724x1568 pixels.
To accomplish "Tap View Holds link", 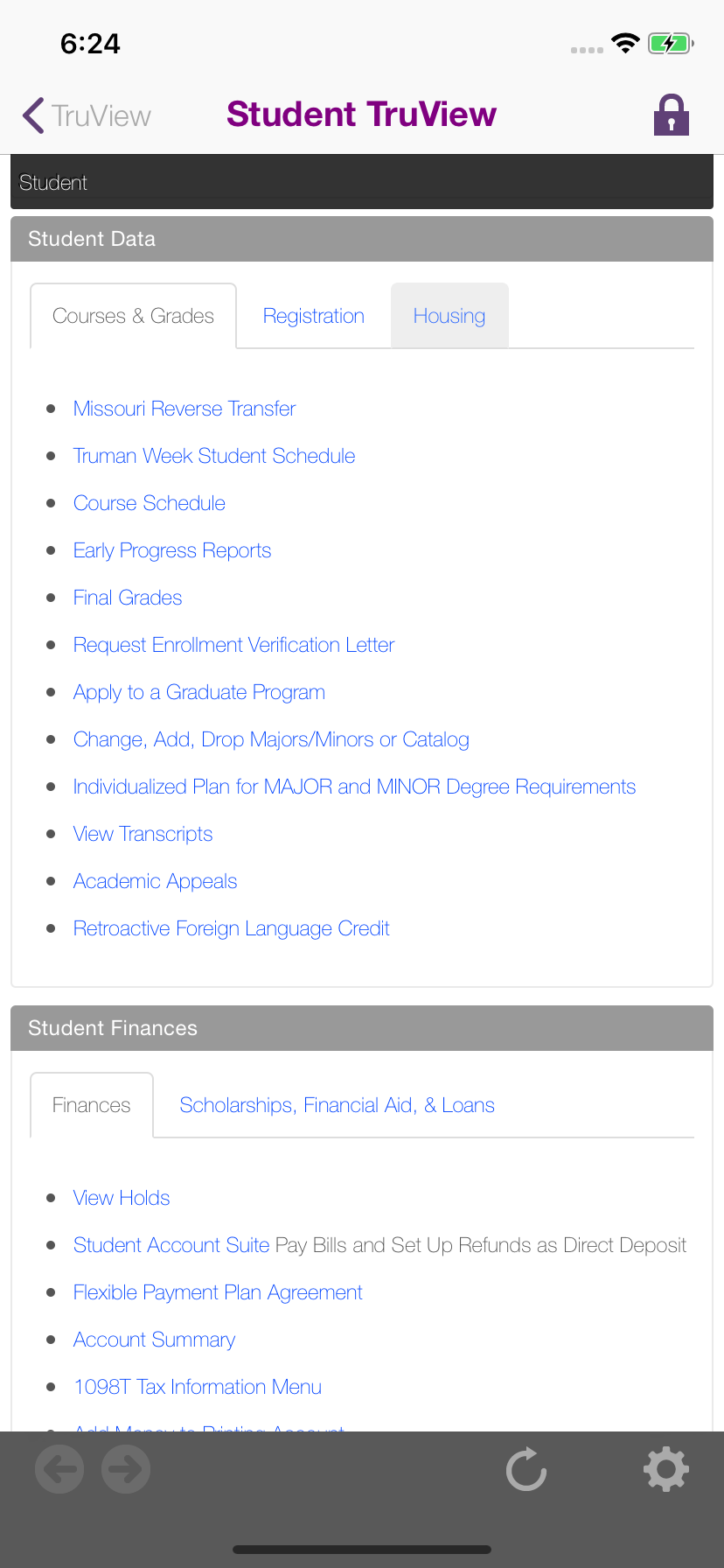I will pyautogui.click(x=122, y=1198).
